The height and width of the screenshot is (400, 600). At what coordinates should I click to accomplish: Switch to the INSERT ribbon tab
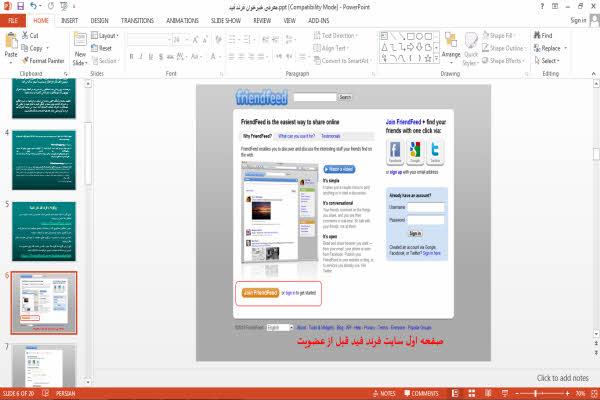coord(69,21)
